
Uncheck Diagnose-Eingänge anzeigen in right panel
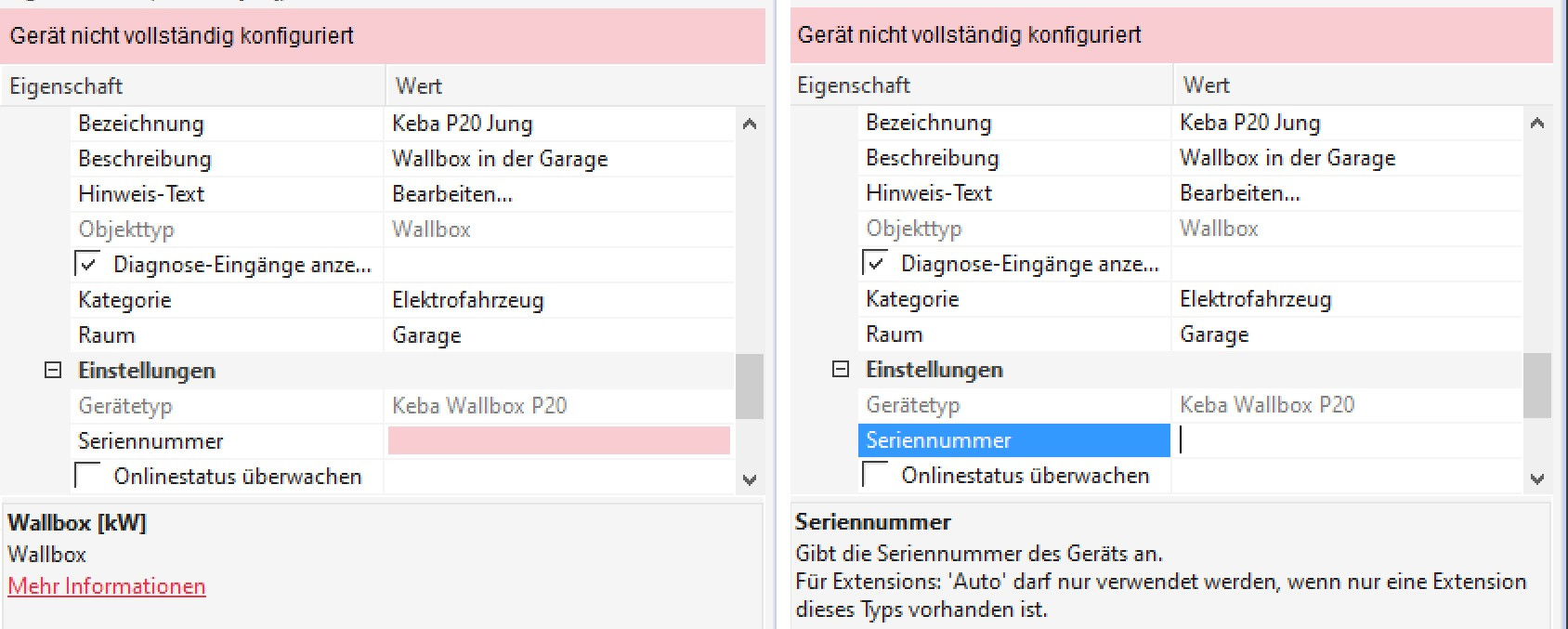pyautogui.click(x=875, y=264)
